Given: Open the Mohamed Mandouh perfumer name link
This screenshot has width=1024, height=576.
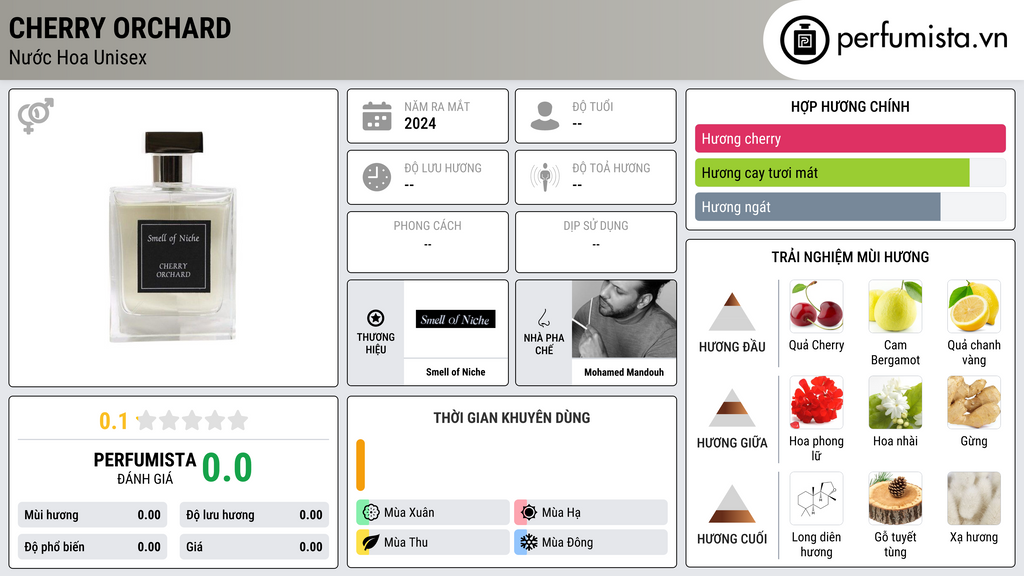Looking at the screenshot, I should [624, 372].
